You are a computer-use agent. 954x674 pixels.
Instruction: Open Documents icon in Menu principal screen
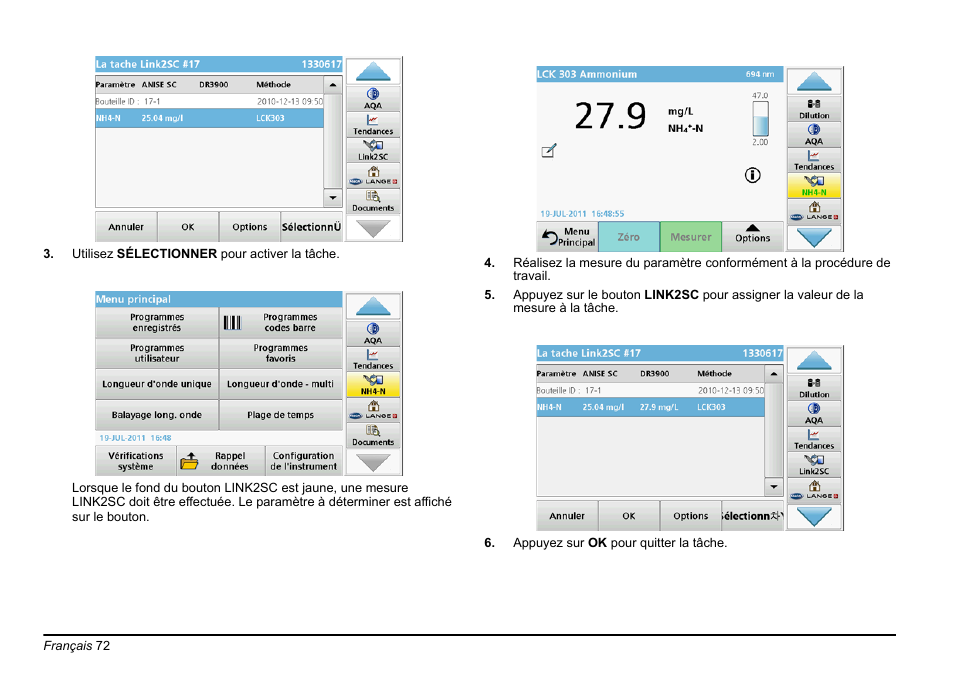[x=373, y=436]
